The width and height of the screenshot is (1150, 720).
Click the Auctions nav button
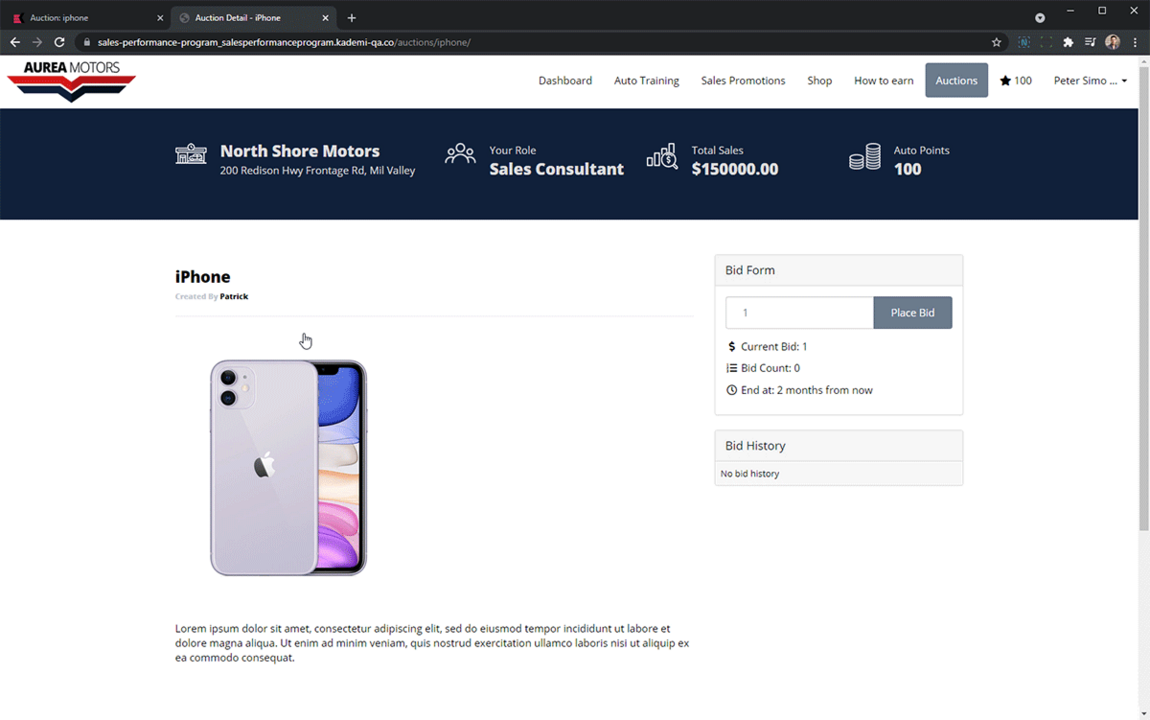[956, 81]
